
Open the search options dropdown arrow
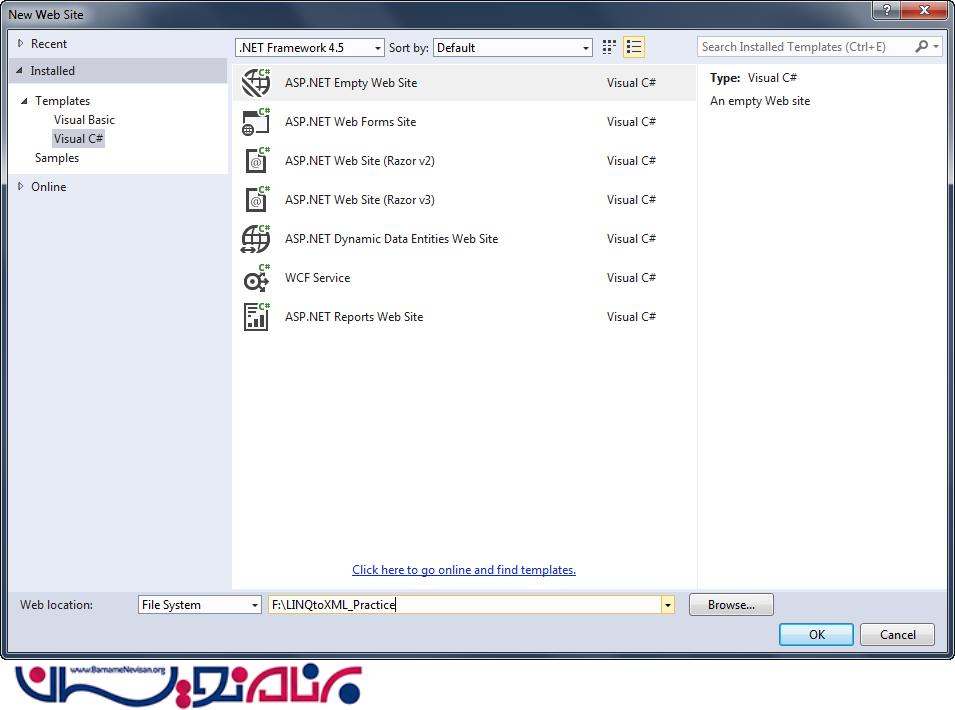[x=936, y=47]
